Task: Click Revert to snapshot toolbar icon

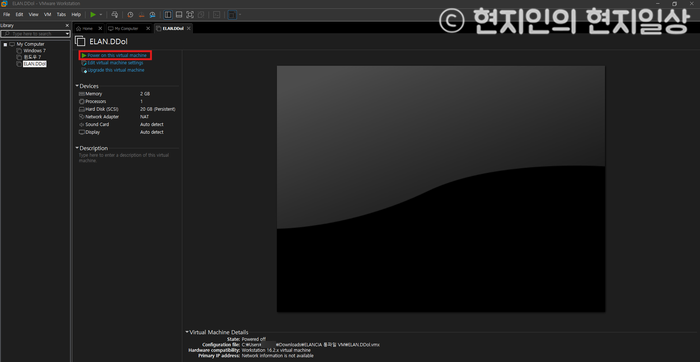Action: tap(142, 15)
